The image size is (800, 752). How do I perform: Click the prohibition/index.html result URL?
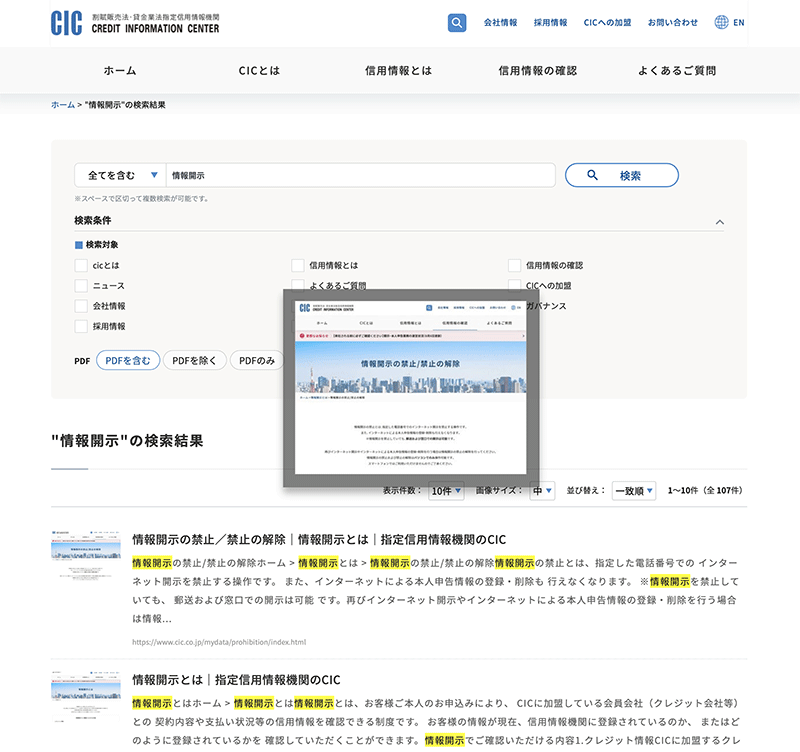pyautogui.click(x=219, y=642)
